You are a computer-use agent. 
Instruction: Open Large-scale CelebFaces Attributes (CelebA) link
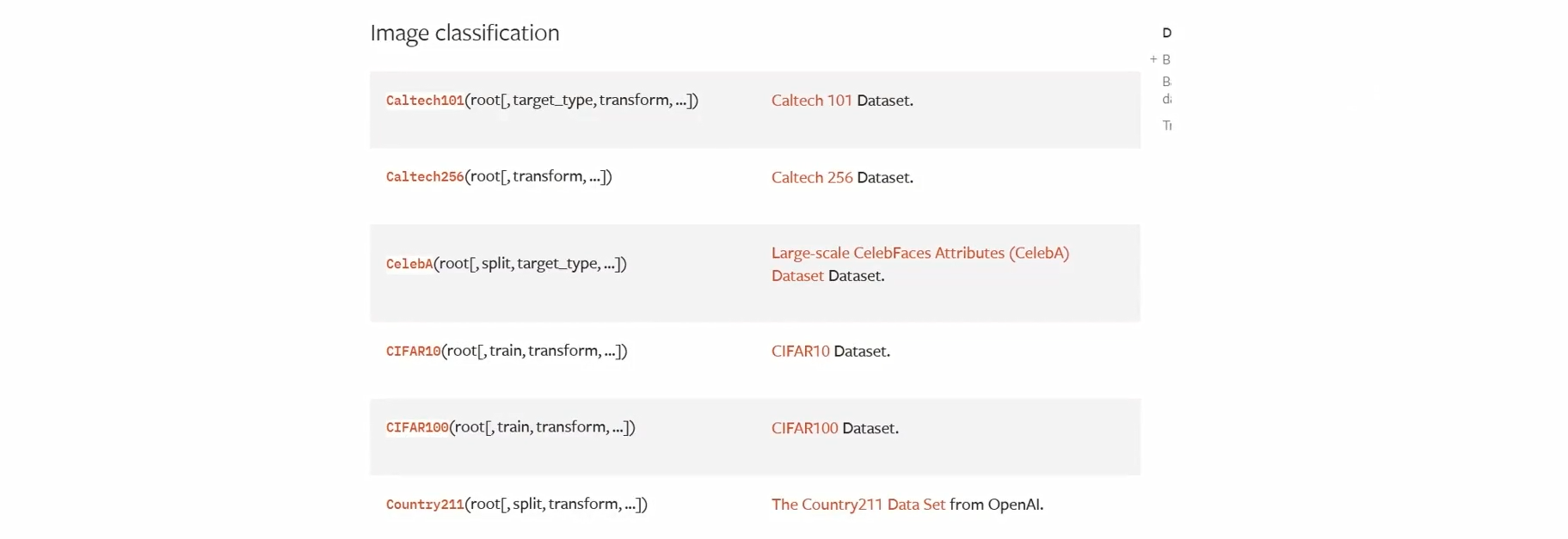919,253
